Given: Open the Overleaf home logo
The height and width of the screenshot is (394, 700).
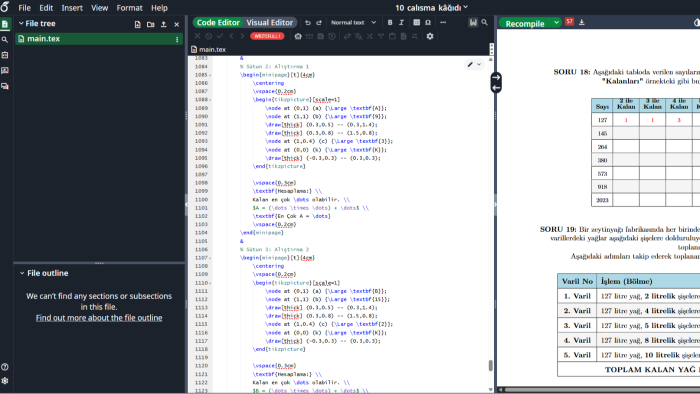Looking at the screenshot, I should click(5, 7).
